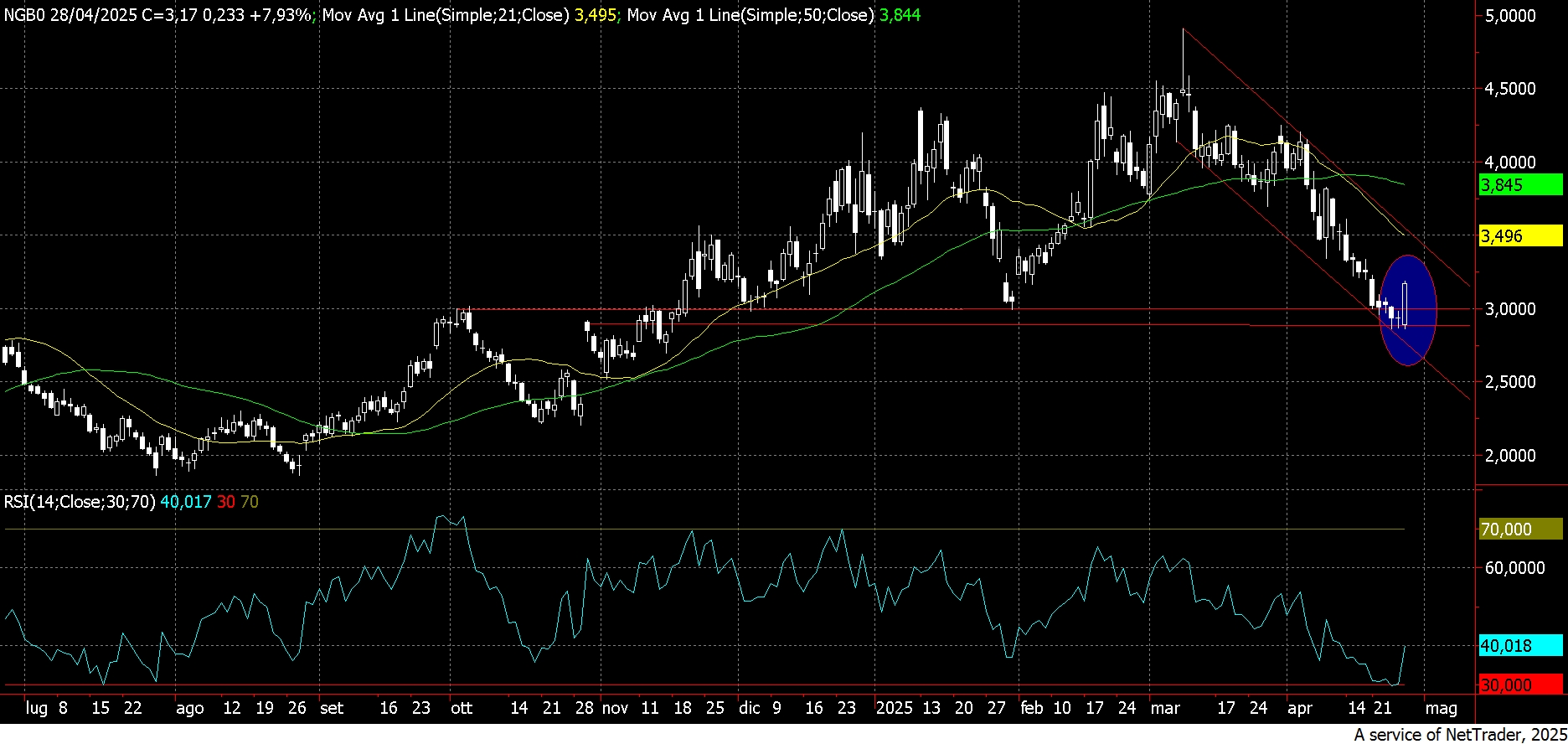The height and width of the screenshot is (744, 1568).
Task: Click the 'ago' month label on date axis
Action: tap(190, 709)
